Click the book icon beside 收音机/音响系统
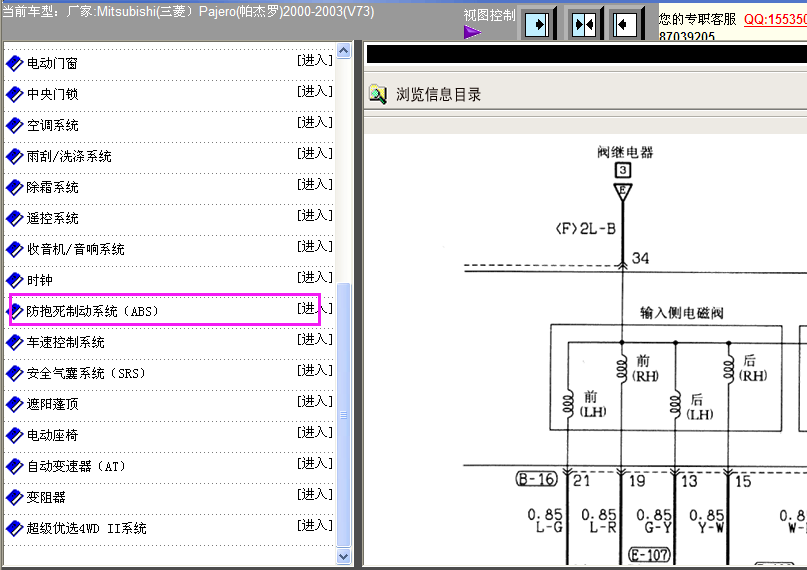The width and height of the screenshot is (807, 570). 14,249
